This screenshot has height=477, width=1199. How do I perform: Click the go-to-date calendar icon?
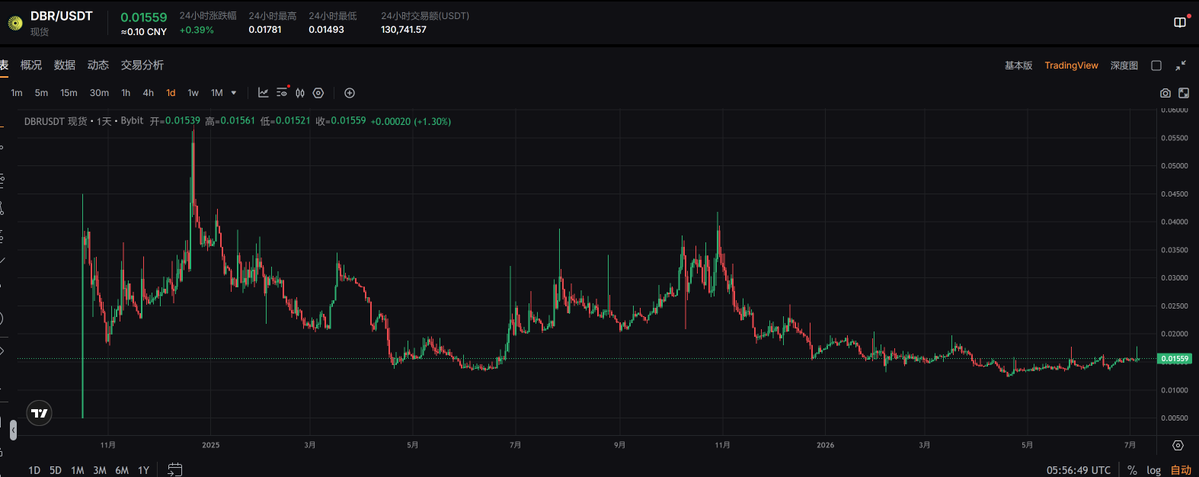tap(174, 469)
